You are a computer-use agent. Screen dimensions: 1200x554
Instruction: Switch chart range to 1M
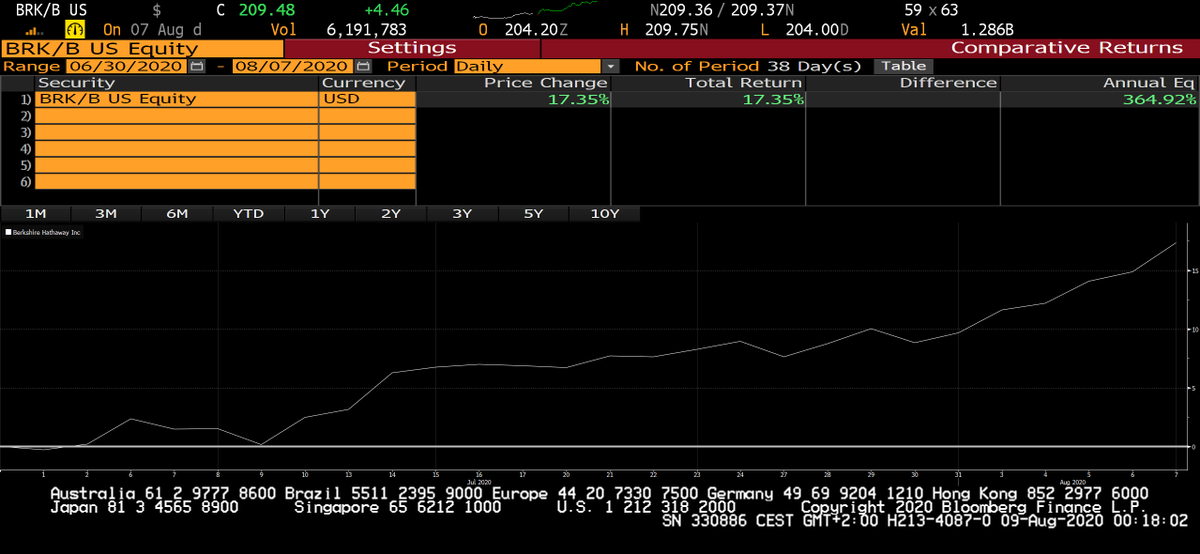pos(36,213)
